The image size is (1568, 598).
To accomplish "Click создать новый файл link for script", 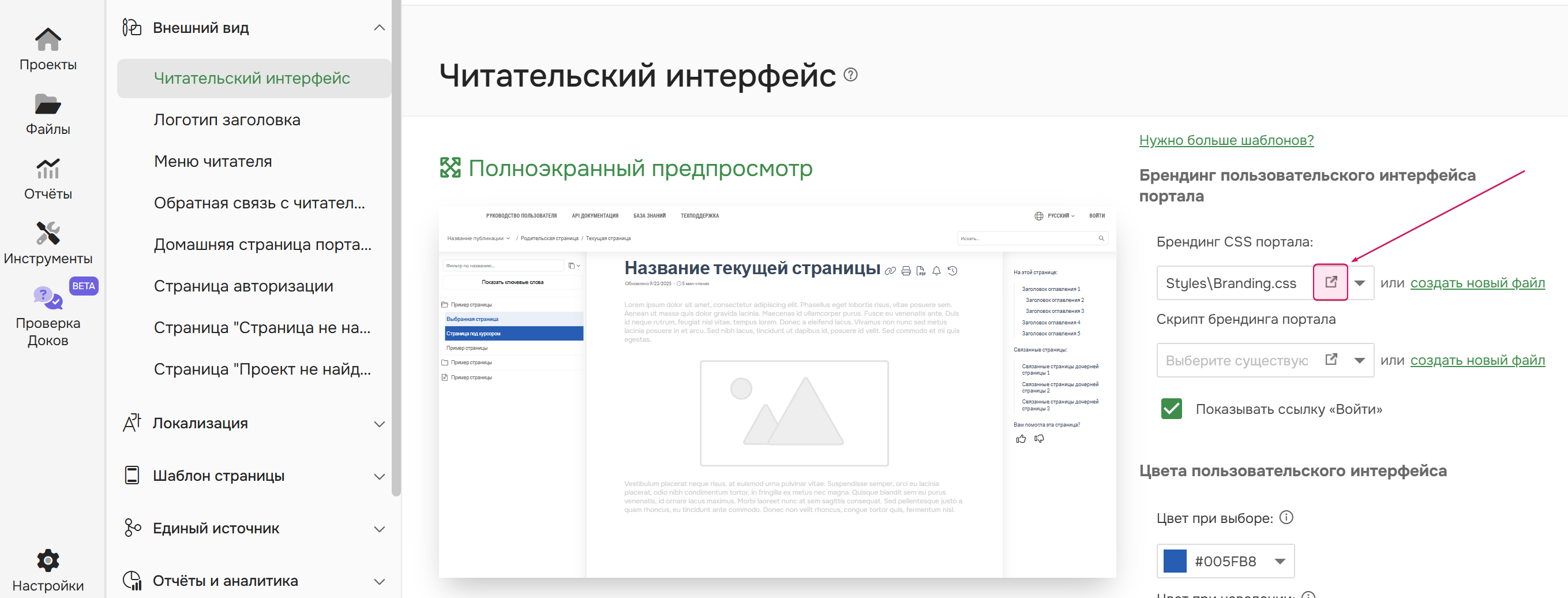I will [1477, 360].
